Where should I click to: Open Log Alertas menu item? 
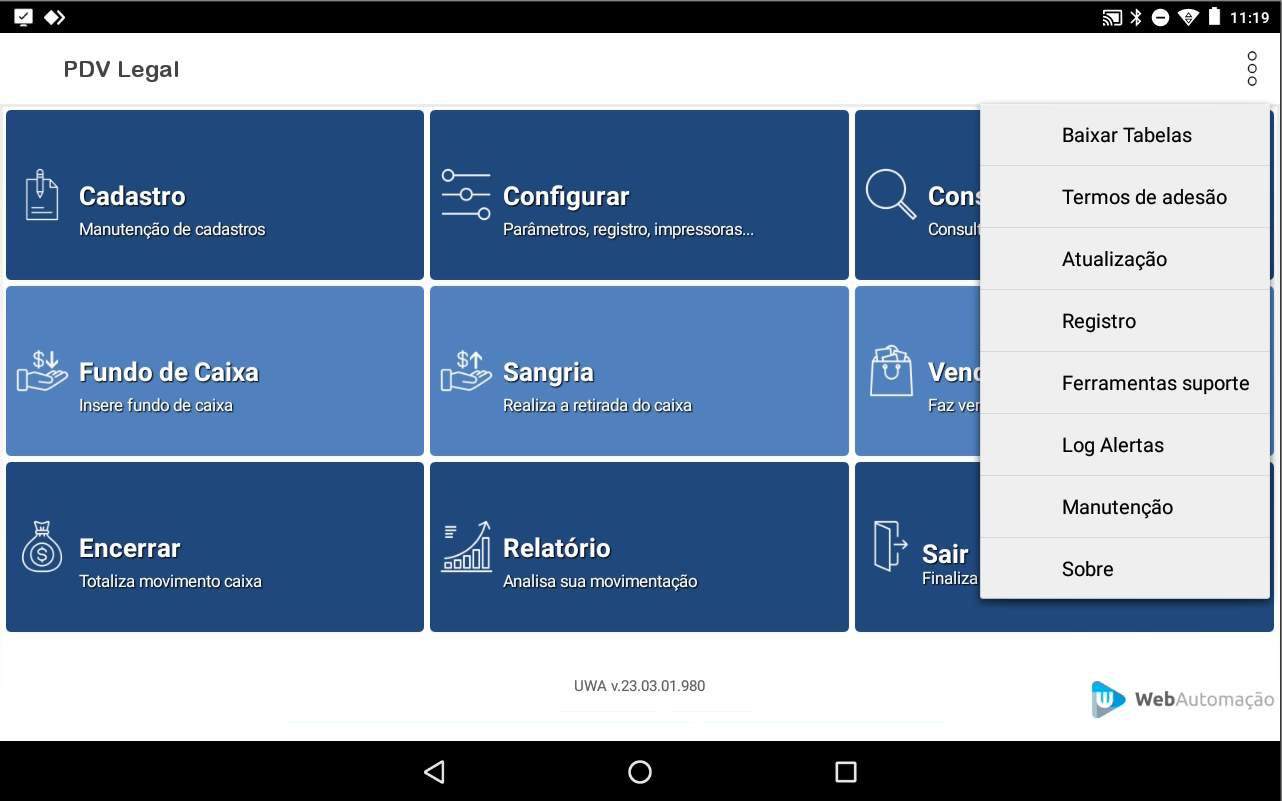[x=1112, y=445]
